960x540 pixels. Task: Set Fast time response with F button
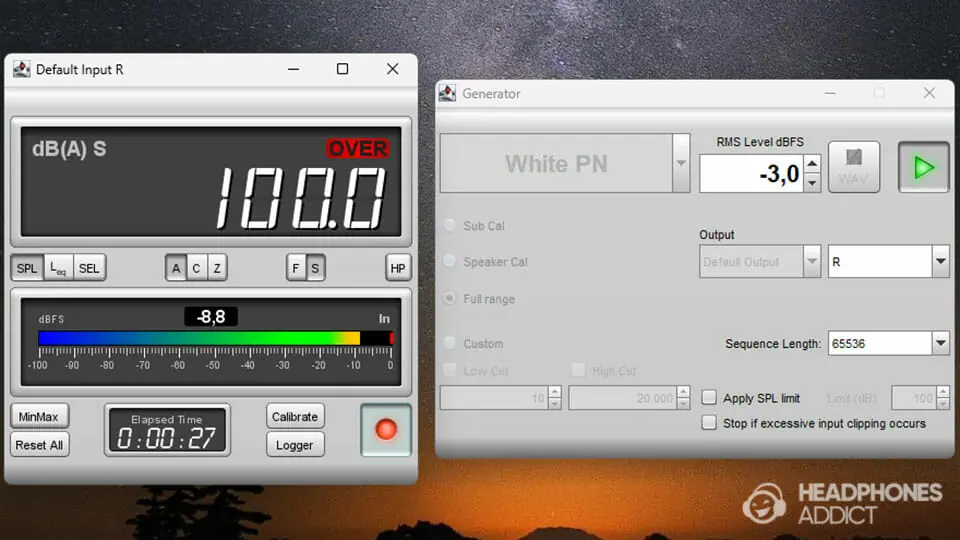[296, 268]
